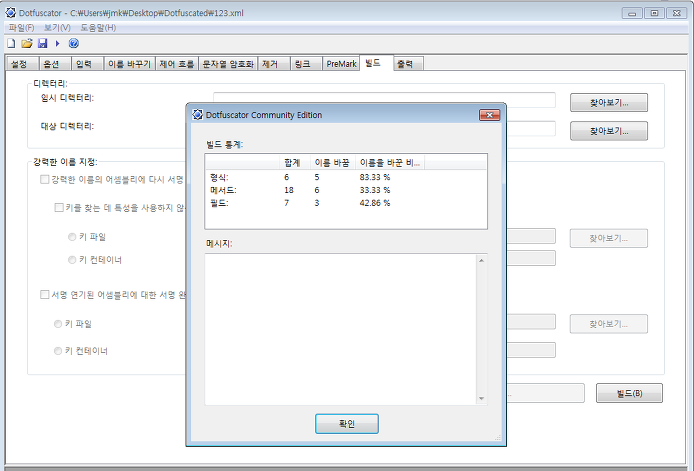This screenshot has height=471, width=694.
Task: Enable 강력한 이름의 어셈블리에 다시 서명 checkbox
Action: click(44, 179)
